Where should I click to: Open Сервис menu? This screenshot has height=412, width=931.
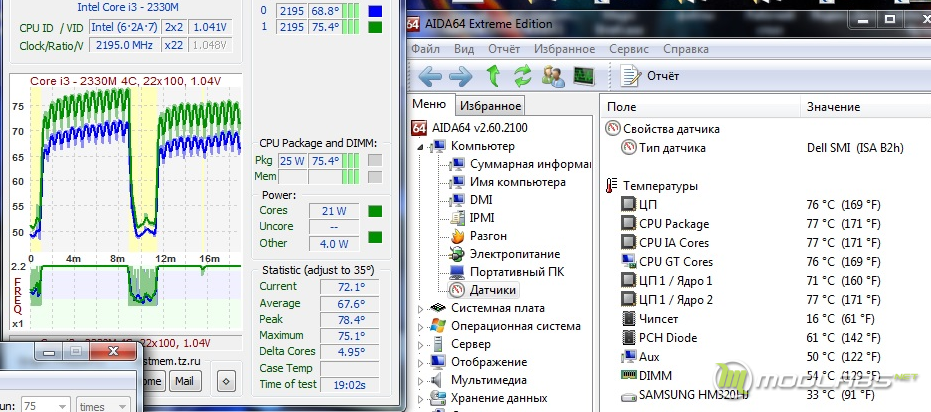pyautogui.click(x=629, y=49)
